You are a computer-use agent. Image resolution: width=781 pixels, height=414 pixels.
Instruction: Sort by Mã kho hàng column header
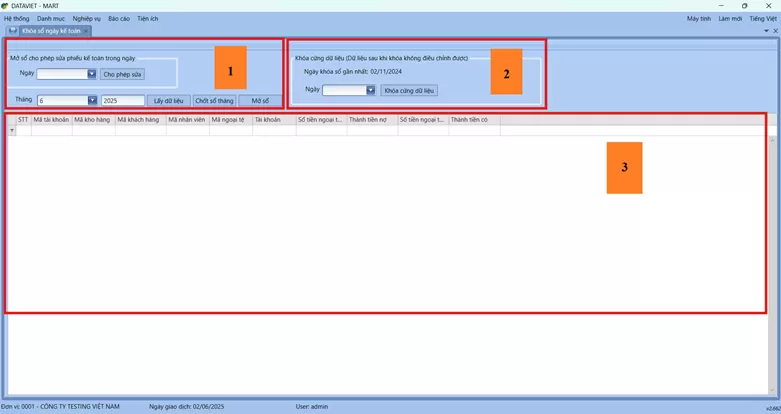(x=93, y=120)
